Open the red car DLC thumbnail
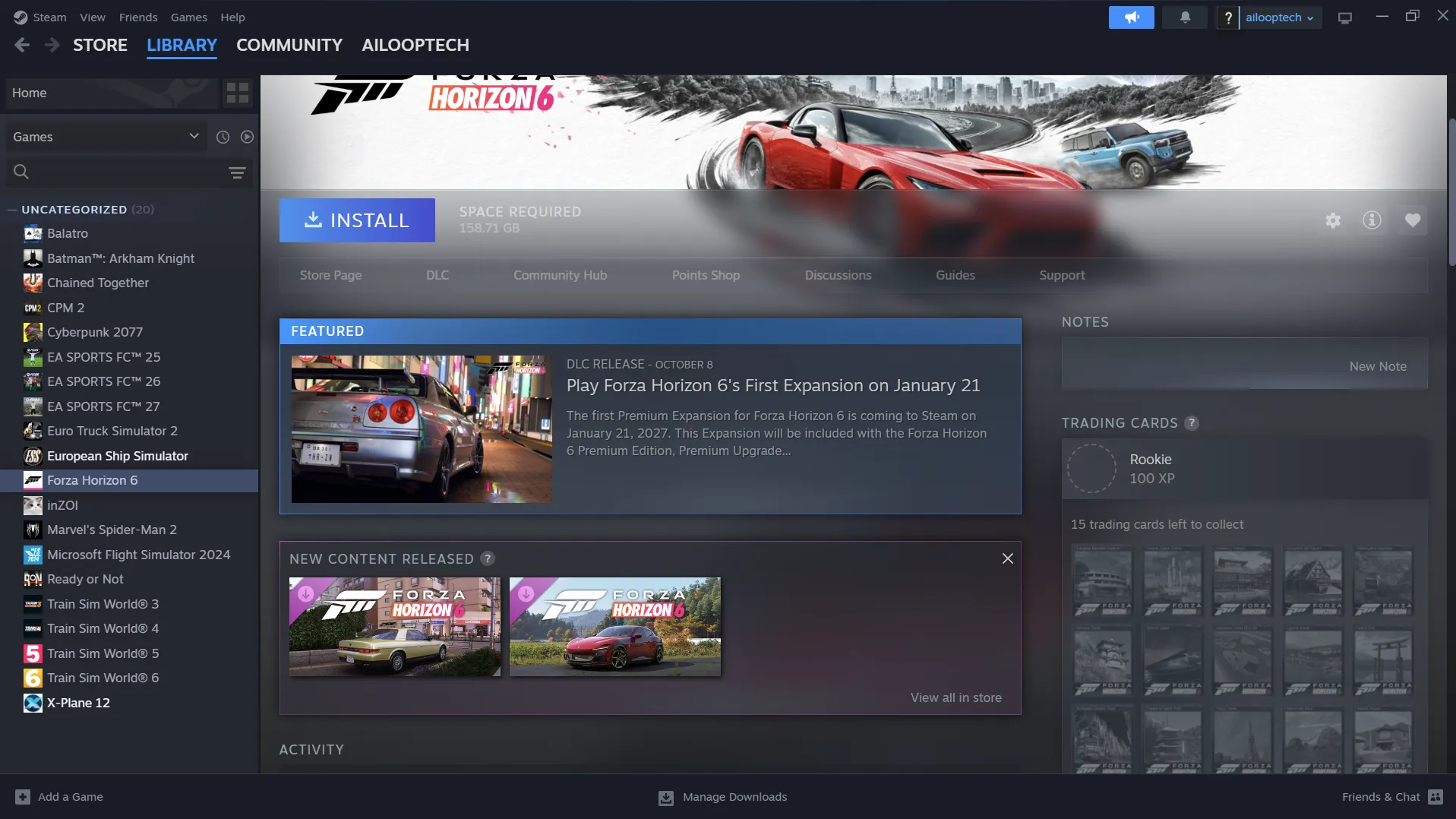The height and width of the screenshot is (819, 1456). coord(614,627)
